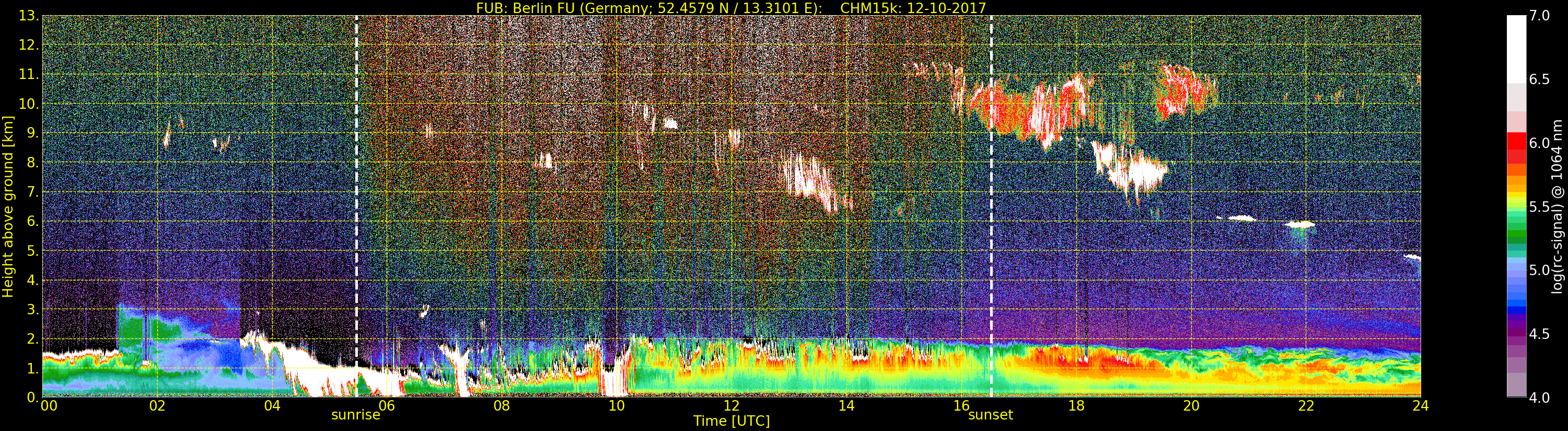Click the 'sunset' label below the time axis
1568x431 pixels.
[x=990, y=415]
